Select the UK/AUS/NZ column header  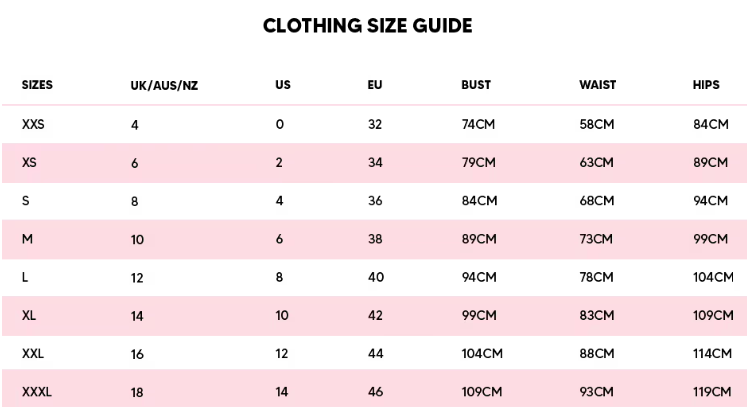coord(164,85)
